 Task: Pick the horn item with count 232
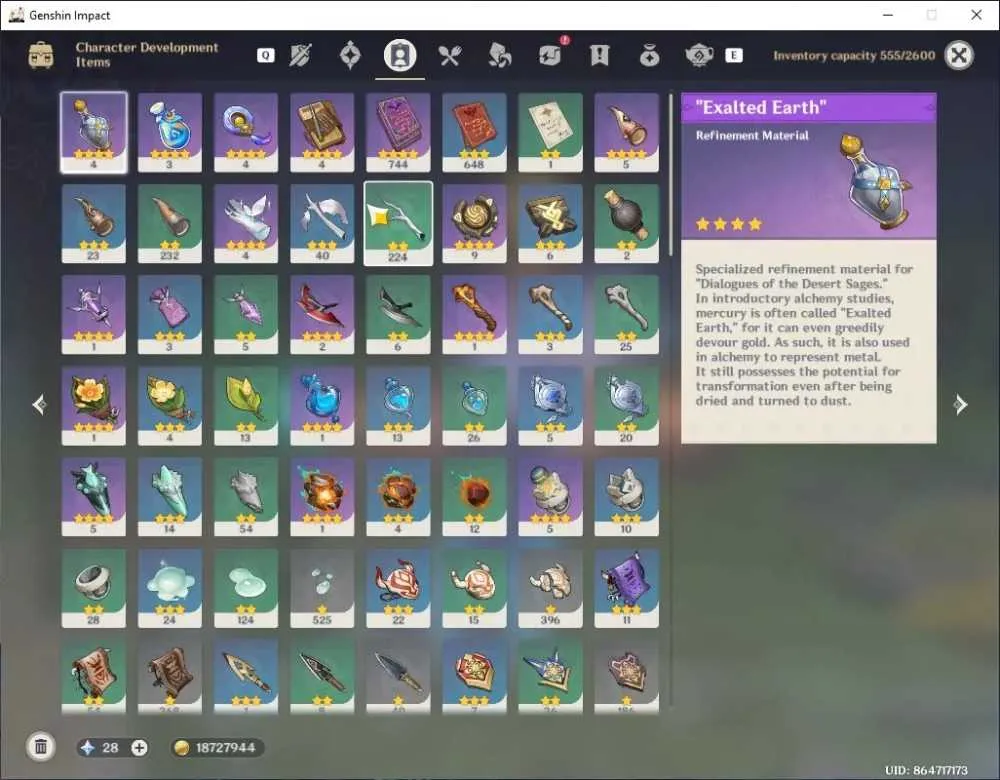[x=170, y=223]
